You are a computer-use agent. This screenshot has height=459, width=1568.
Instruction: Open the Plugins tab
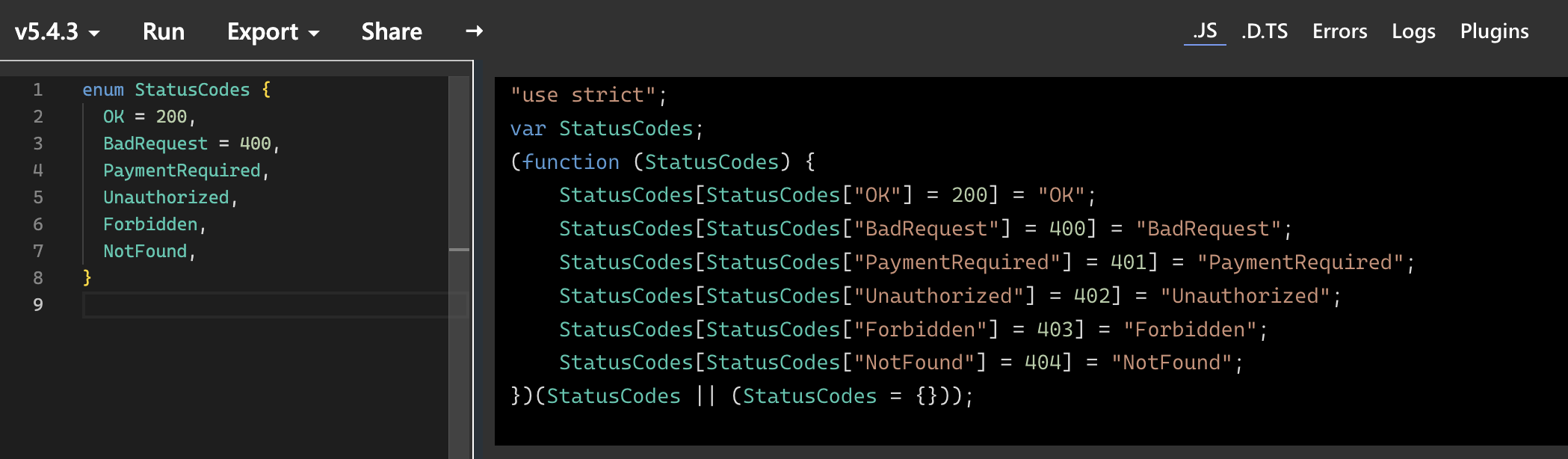click(1493, 31)
